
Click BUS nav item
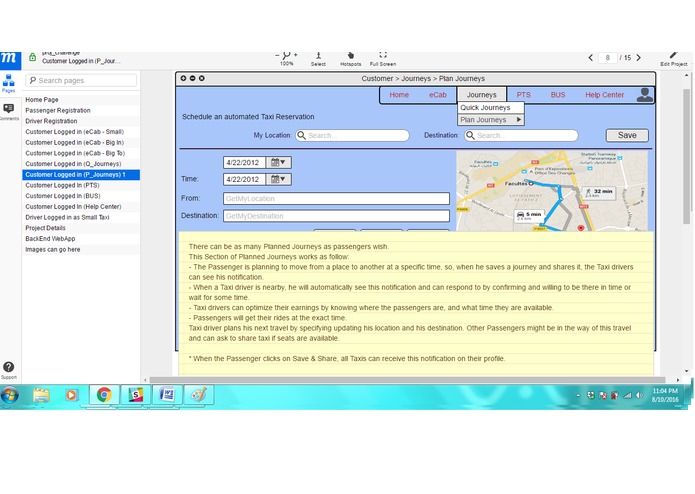coord(558,95)
